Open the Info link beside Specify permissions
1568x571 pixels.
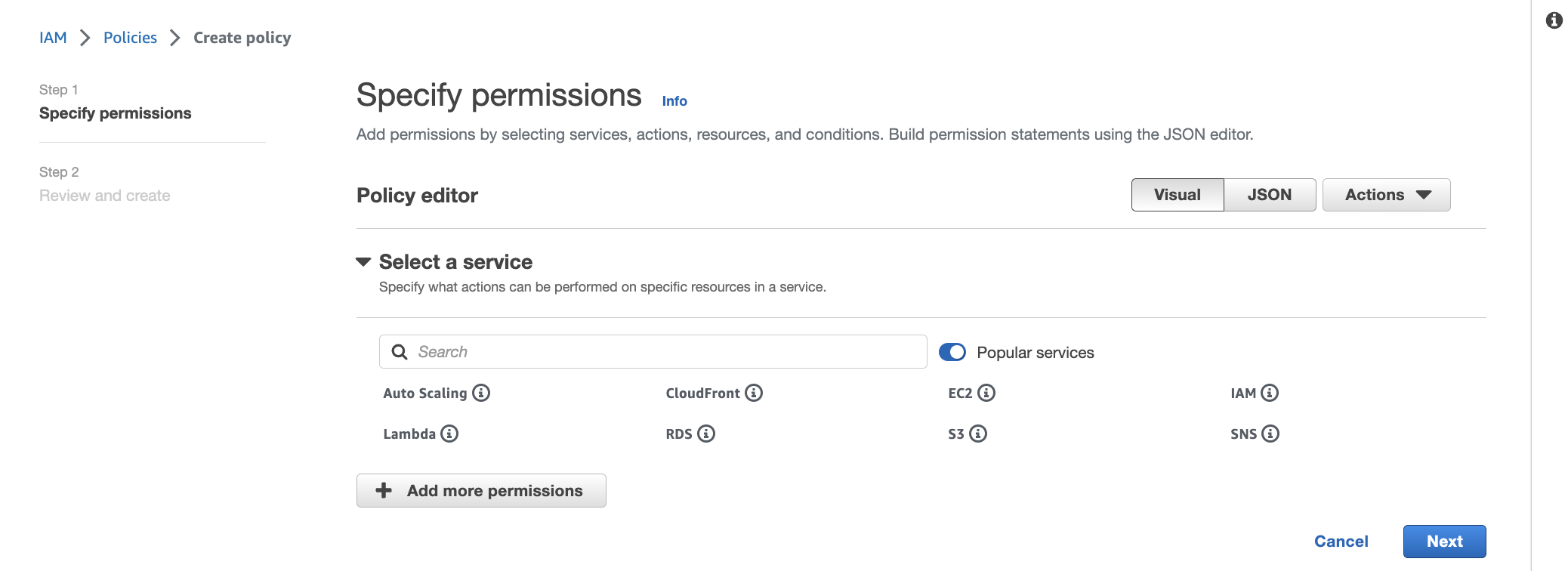(x=674, y=101)
